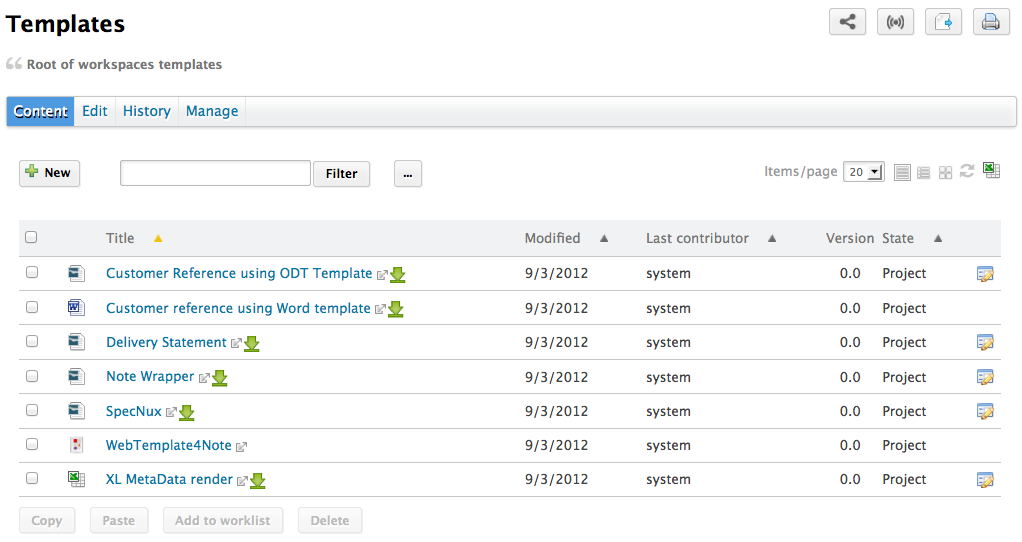
Task: Click the Share icon button
Action: (x=847, y=22)
